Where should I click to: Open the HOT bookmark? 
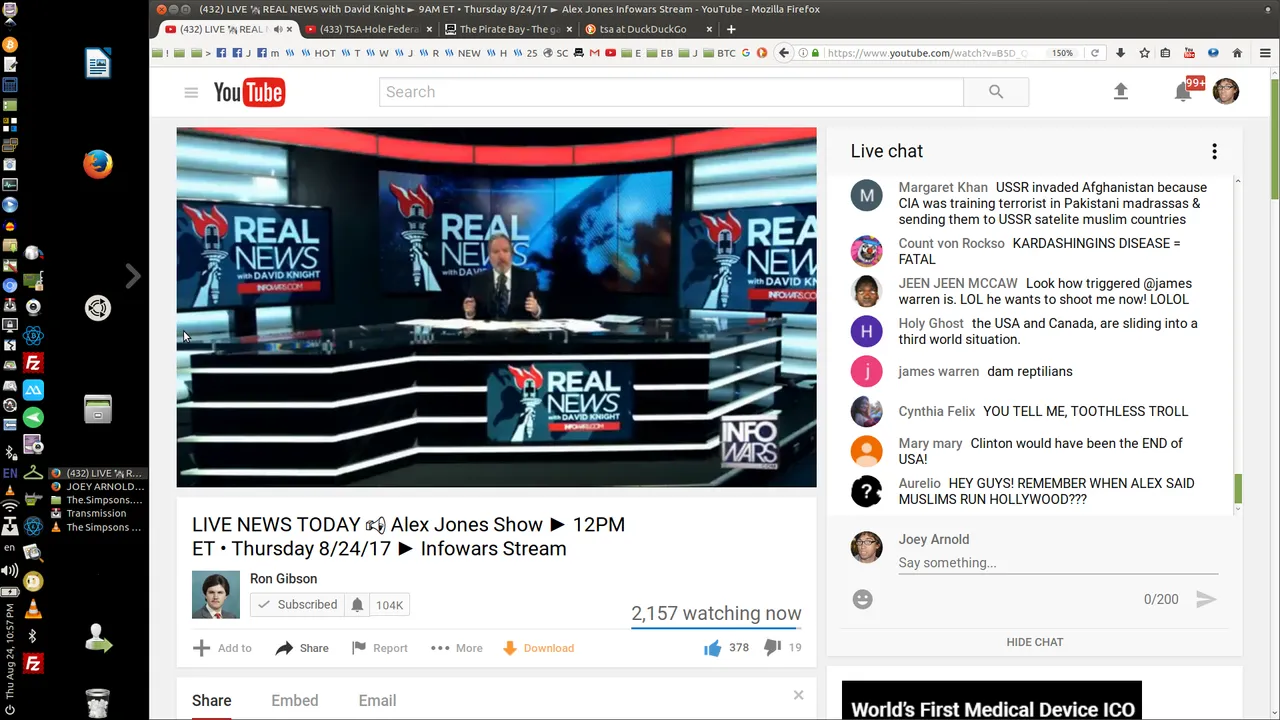point(319,53)
